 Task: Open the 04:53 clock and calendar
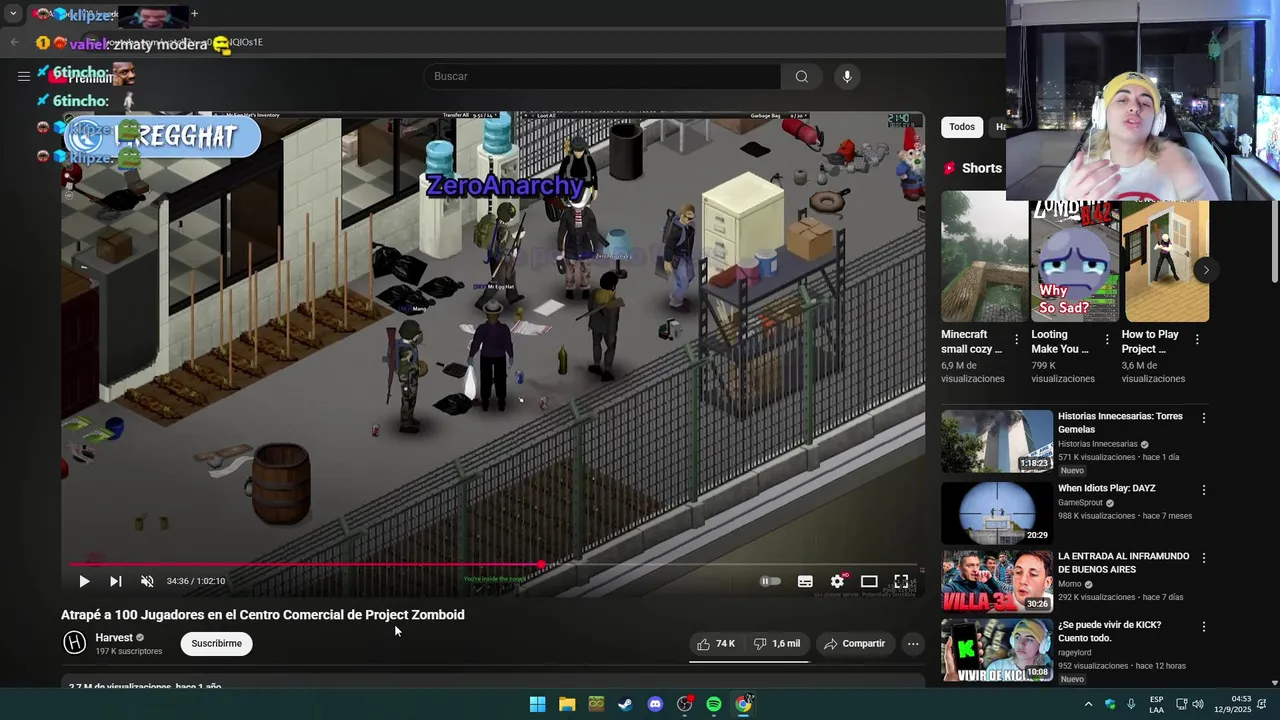tap(1233, 704)
